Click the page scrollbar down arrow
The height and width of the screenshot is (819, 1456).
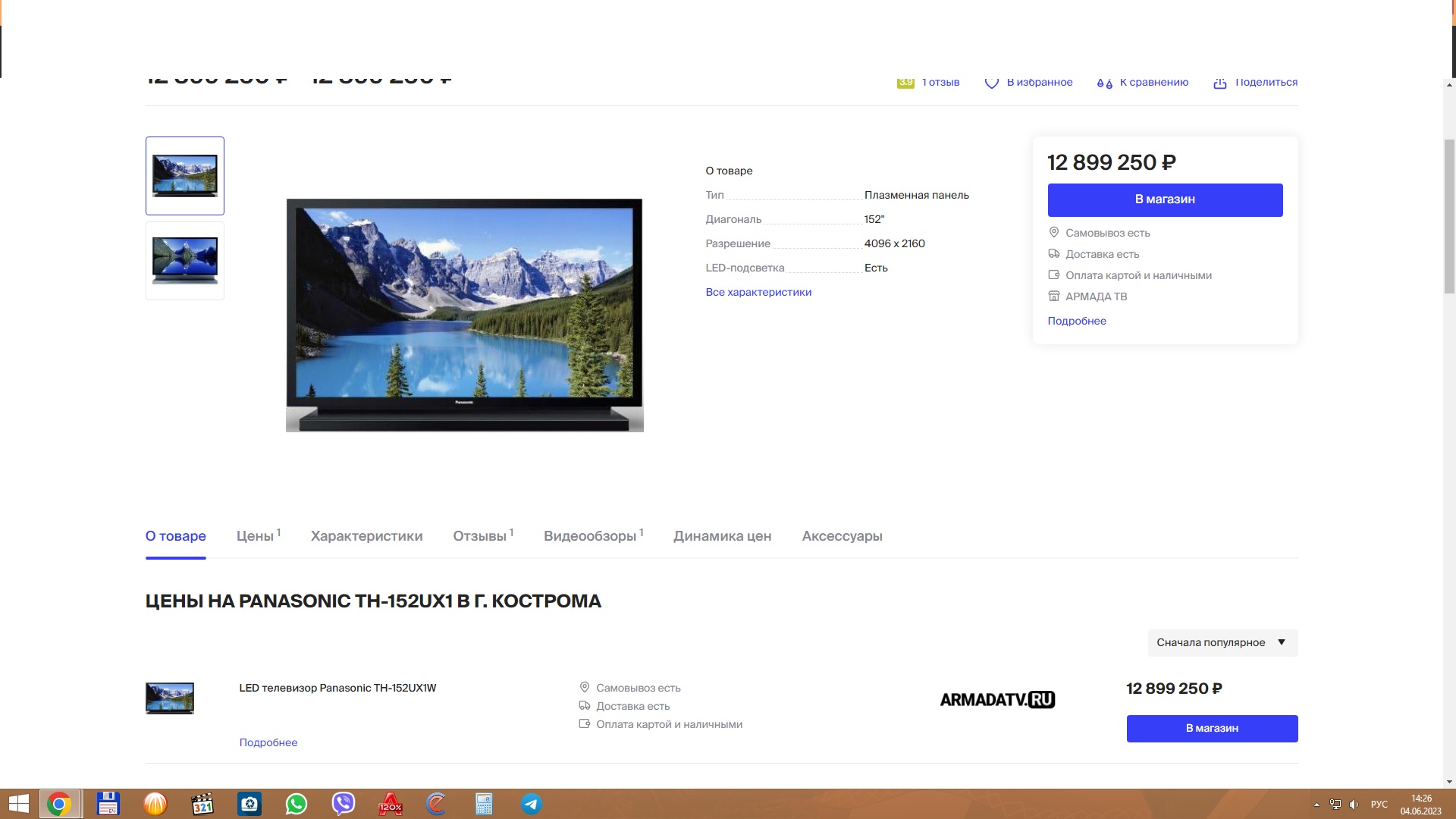(x=1449, y=782)
